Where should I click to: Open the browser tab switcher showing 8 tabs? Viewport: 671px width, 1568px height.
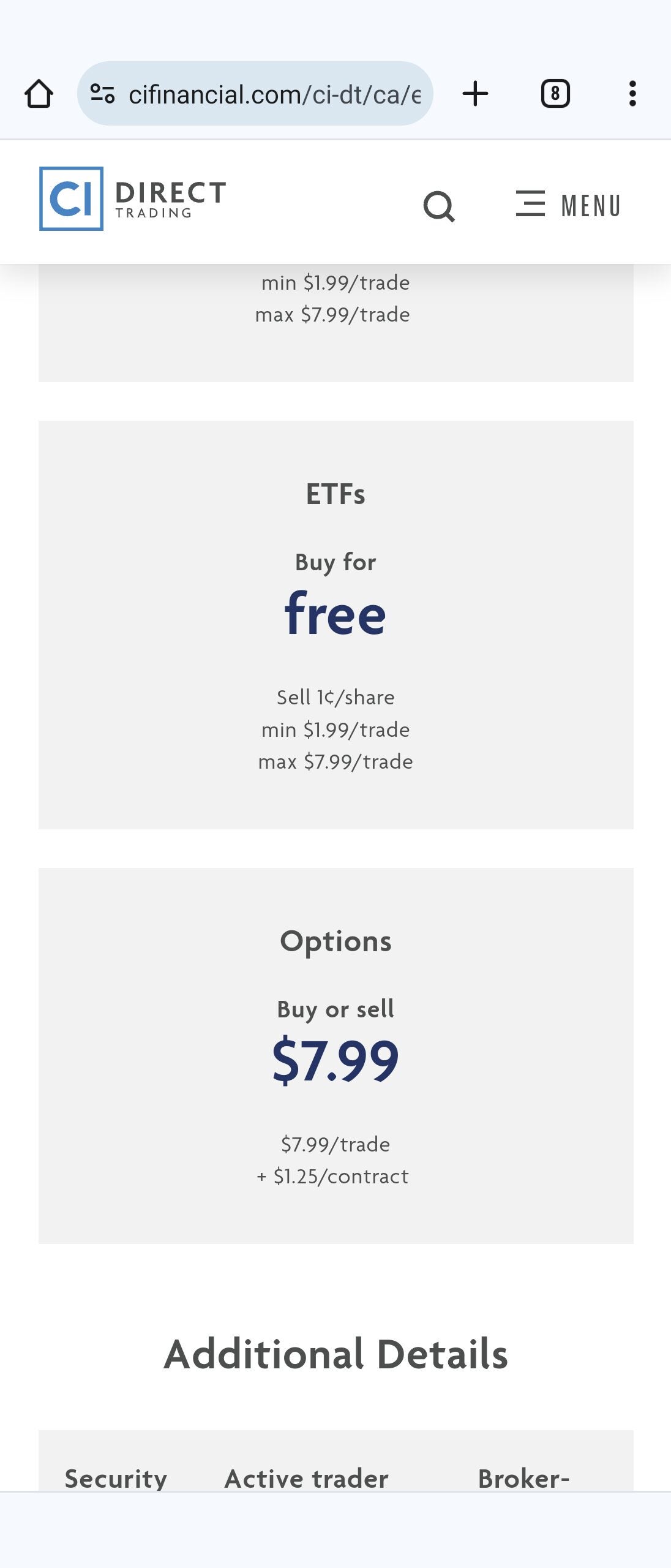point(555,93)
